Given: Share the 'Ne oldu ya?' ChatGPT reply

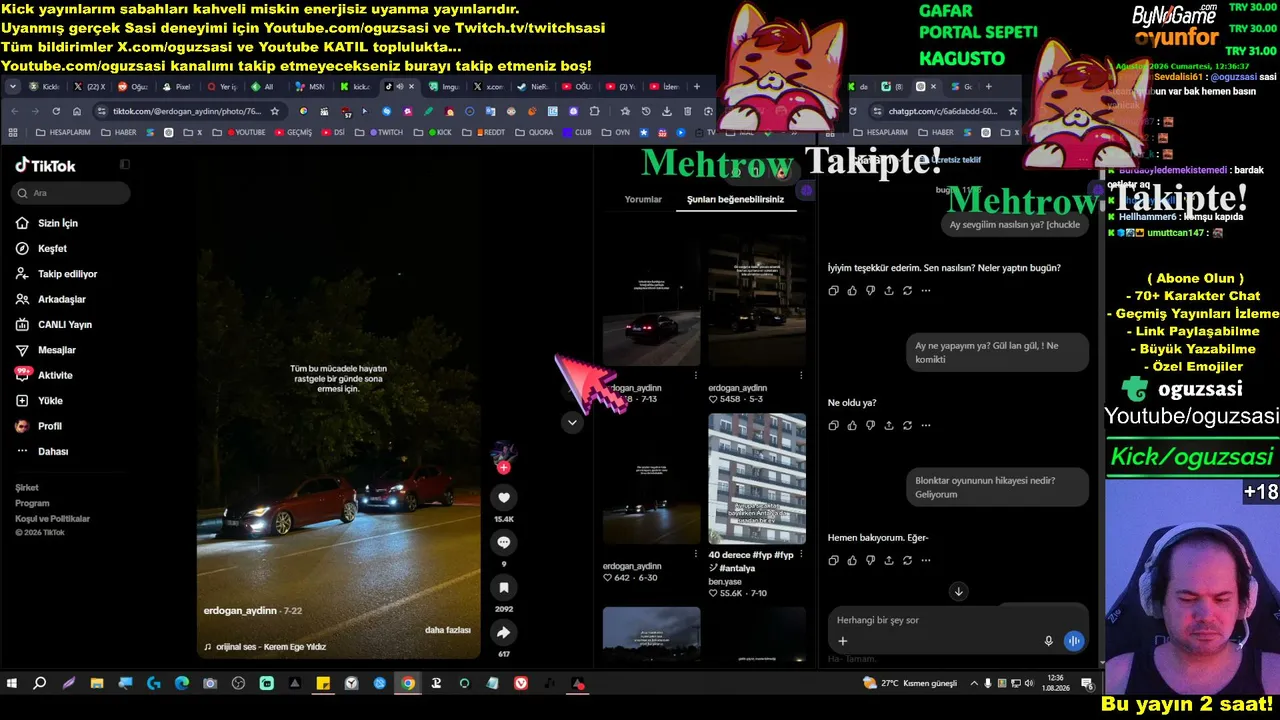Looking at the screenshot, I should click(889, 425).
